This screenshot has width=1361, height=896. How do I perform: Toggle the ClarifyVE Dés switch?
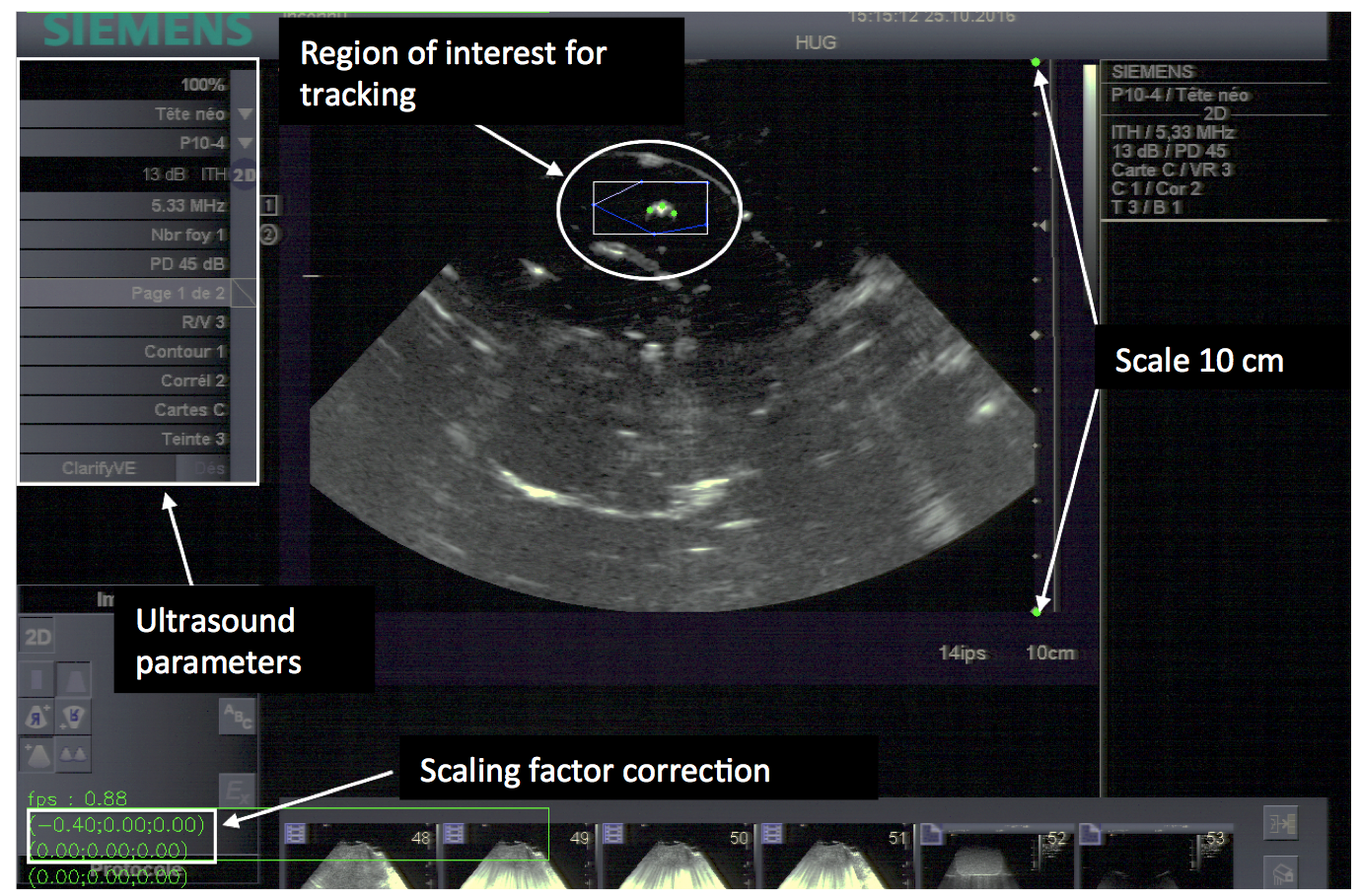pyautogui.click(x=209, y=468)
